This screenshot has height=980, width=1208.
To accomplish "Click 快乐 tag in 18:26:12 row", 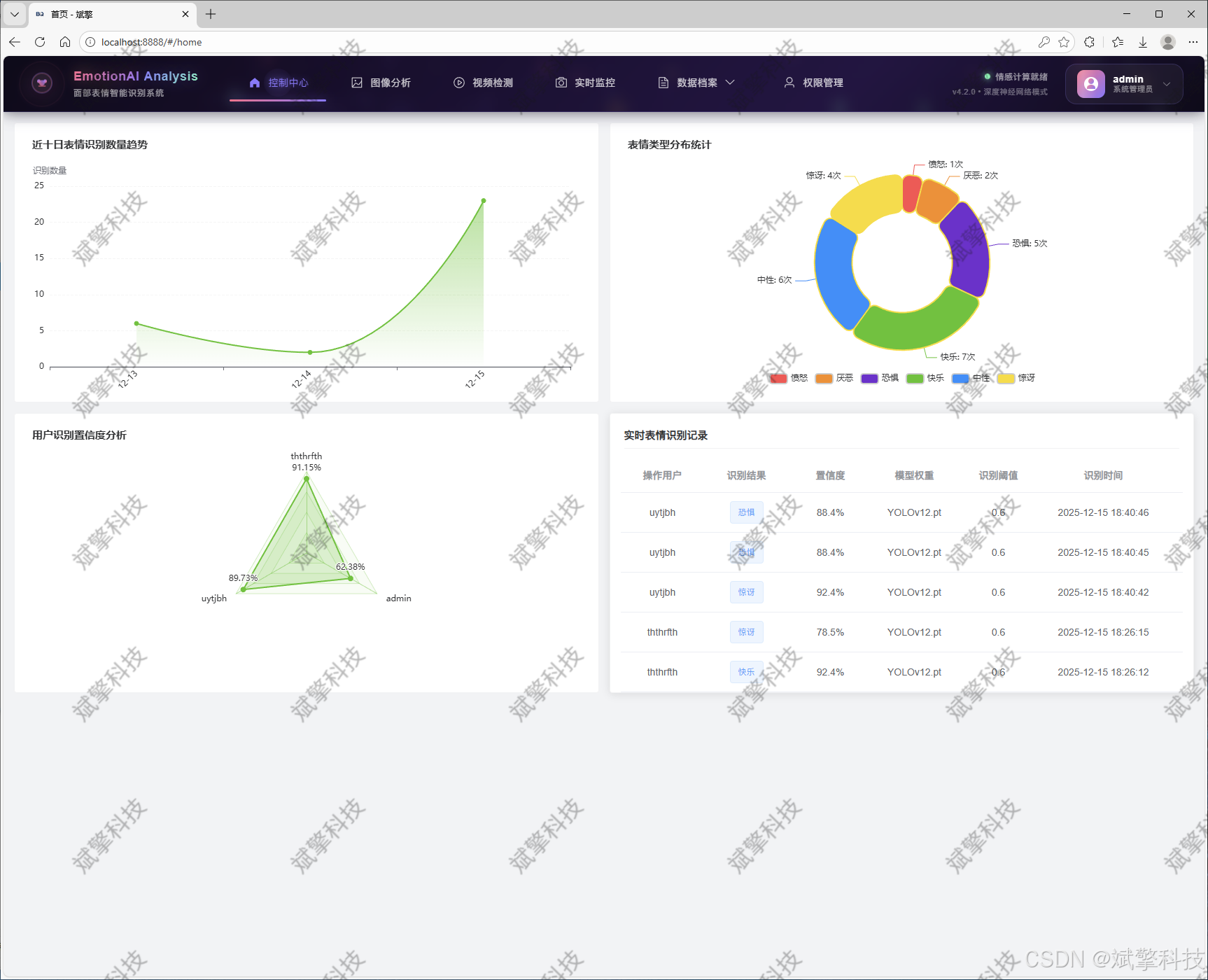I will click(x=746, y=672).
